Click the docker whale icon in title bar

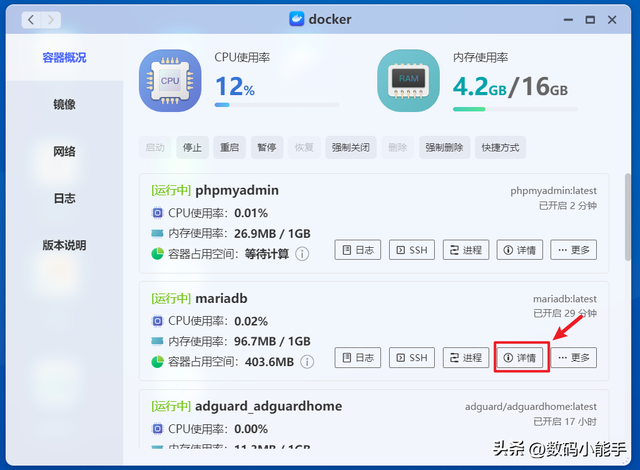[297, 19]
